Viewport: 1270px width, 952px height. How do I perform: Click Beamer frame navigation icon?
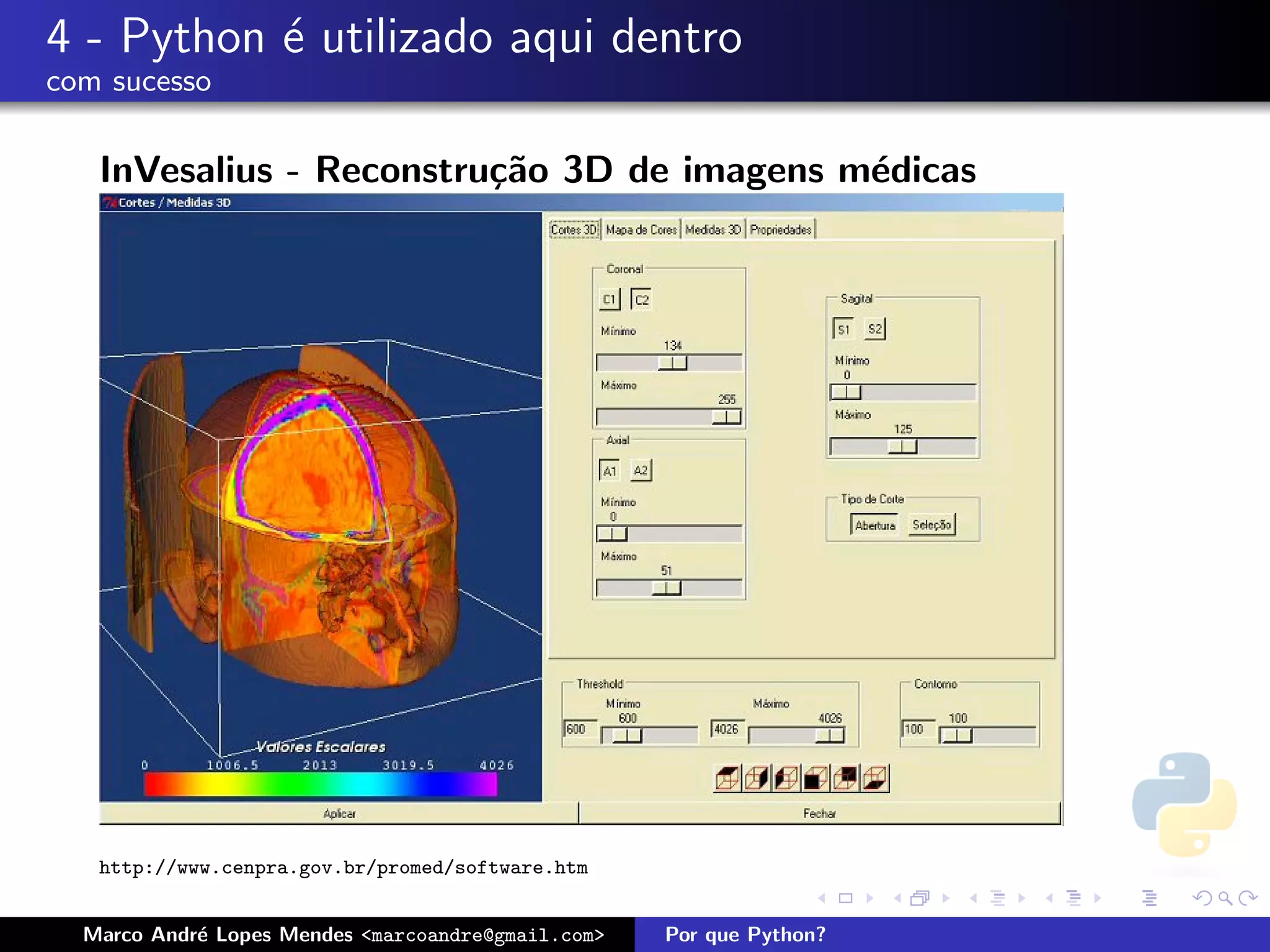920,898
